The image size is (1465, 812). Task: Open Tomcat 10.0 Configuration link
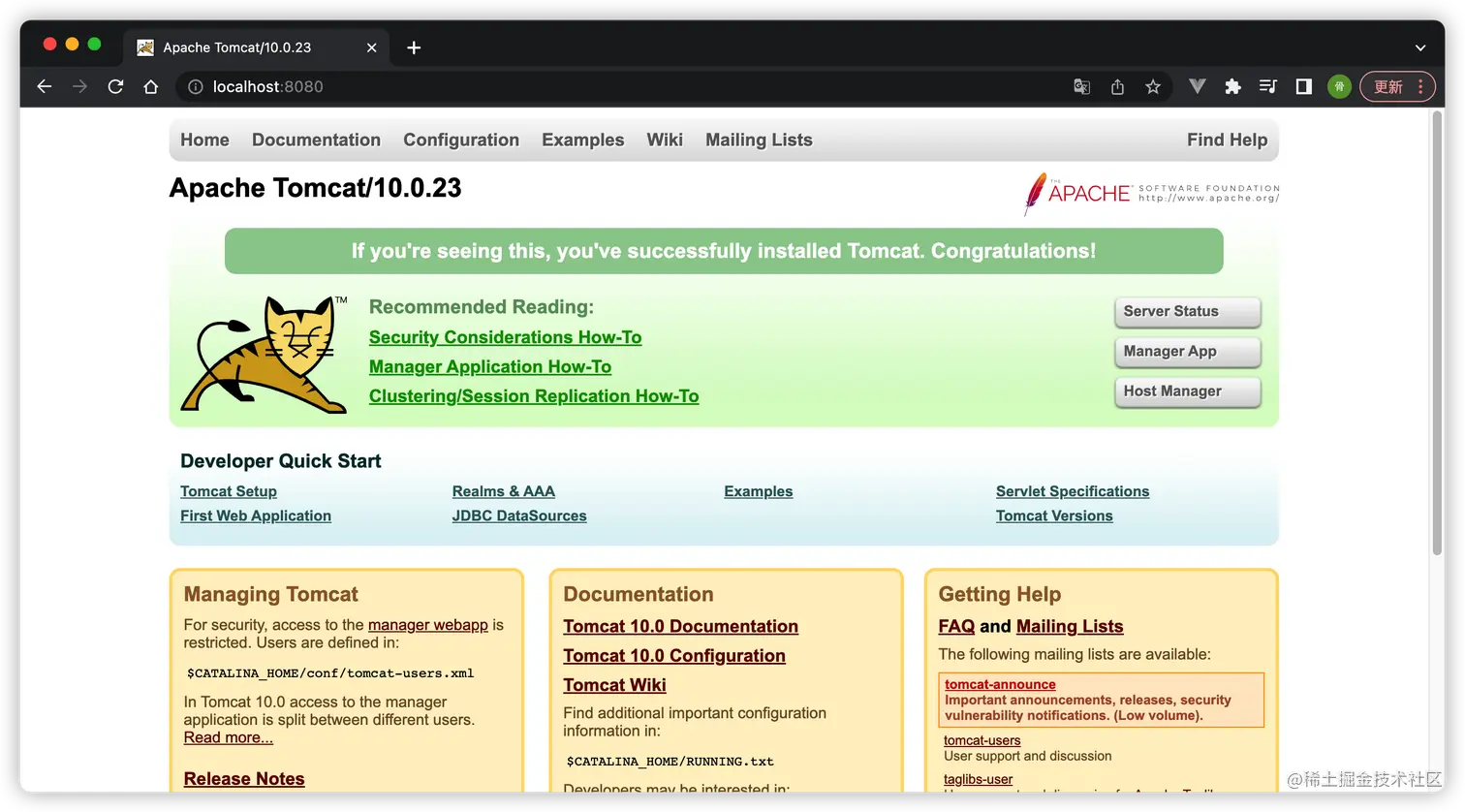pos(674,656)
